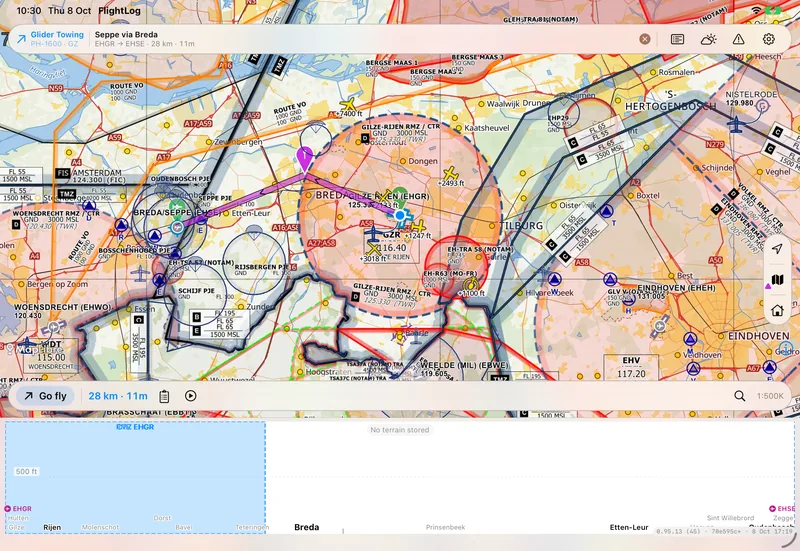Play the route simulation
The image size is (800, 551).
pyautogui.click(x=191, y=396)
